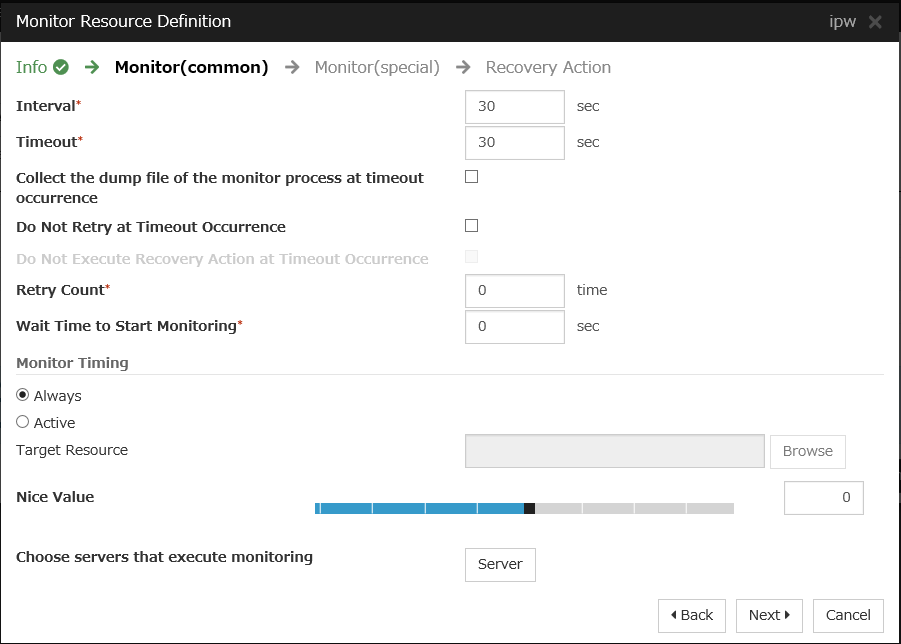
Task: Click the Nice Value slider handle
Action: pyautogui.click(x=529, y=508)
